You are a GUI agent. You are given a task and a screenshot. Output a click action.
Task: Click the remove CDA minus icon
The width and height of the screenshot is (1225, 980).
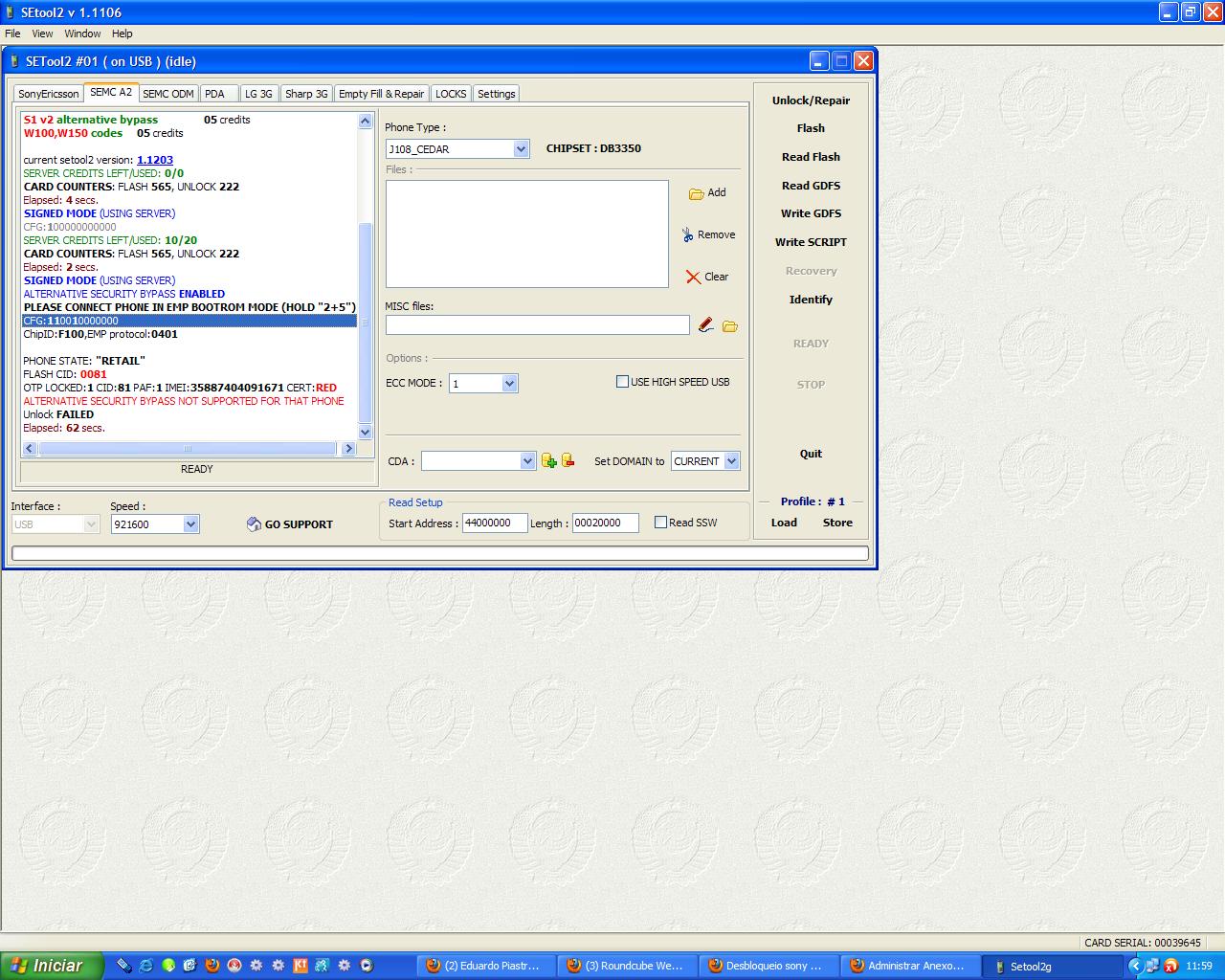coord(568,460)
